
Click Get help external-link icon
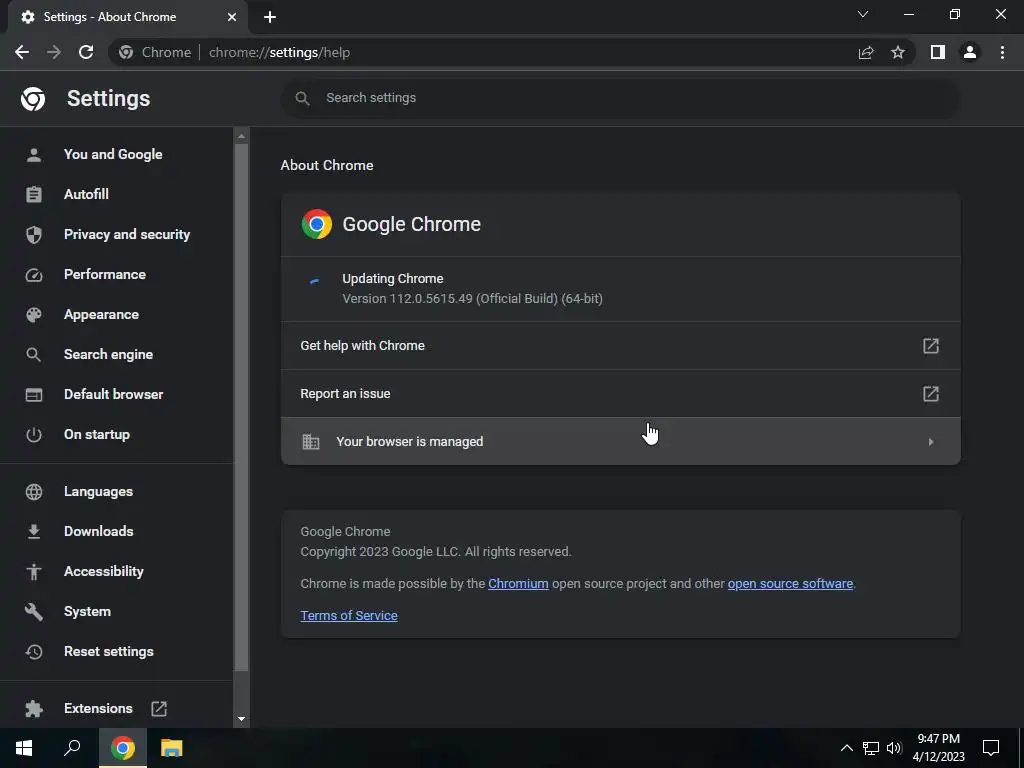click(x=931, y=345)
